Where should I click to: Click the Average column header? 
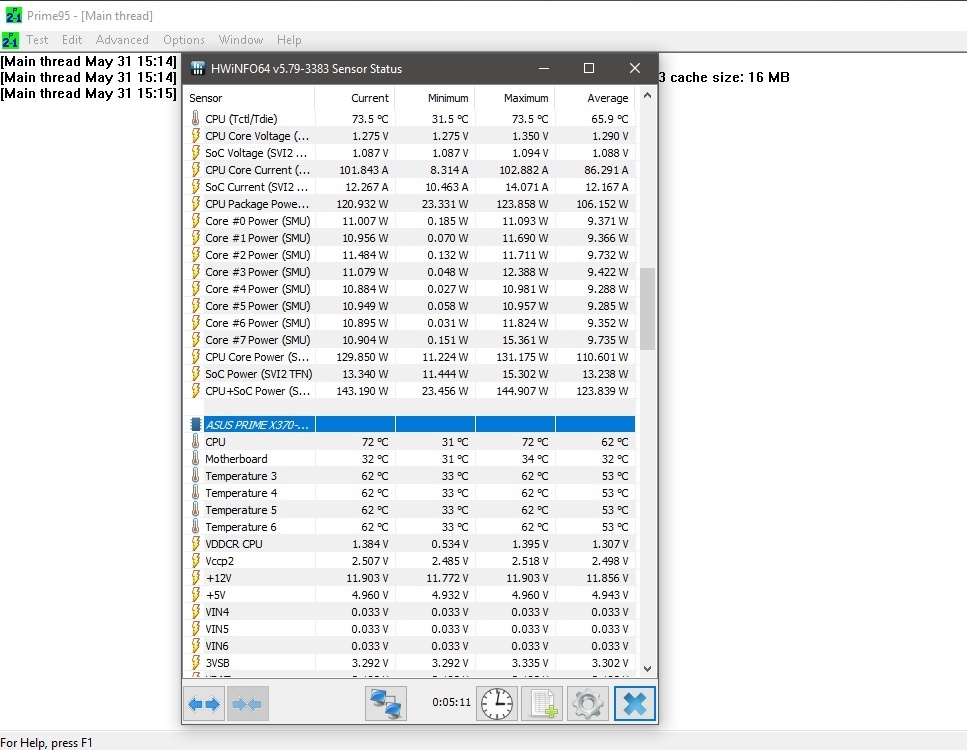point(595,98)
